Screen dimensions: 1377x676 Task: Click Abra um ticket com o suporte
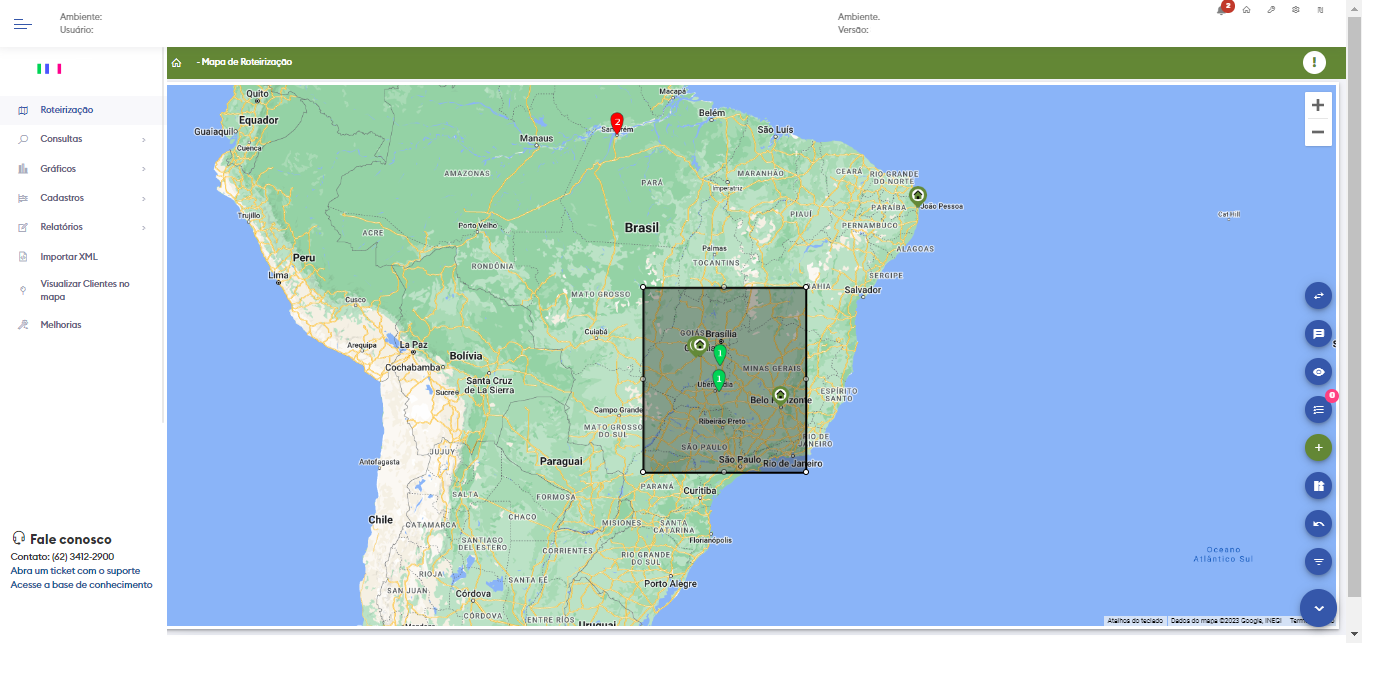point(75,571)
